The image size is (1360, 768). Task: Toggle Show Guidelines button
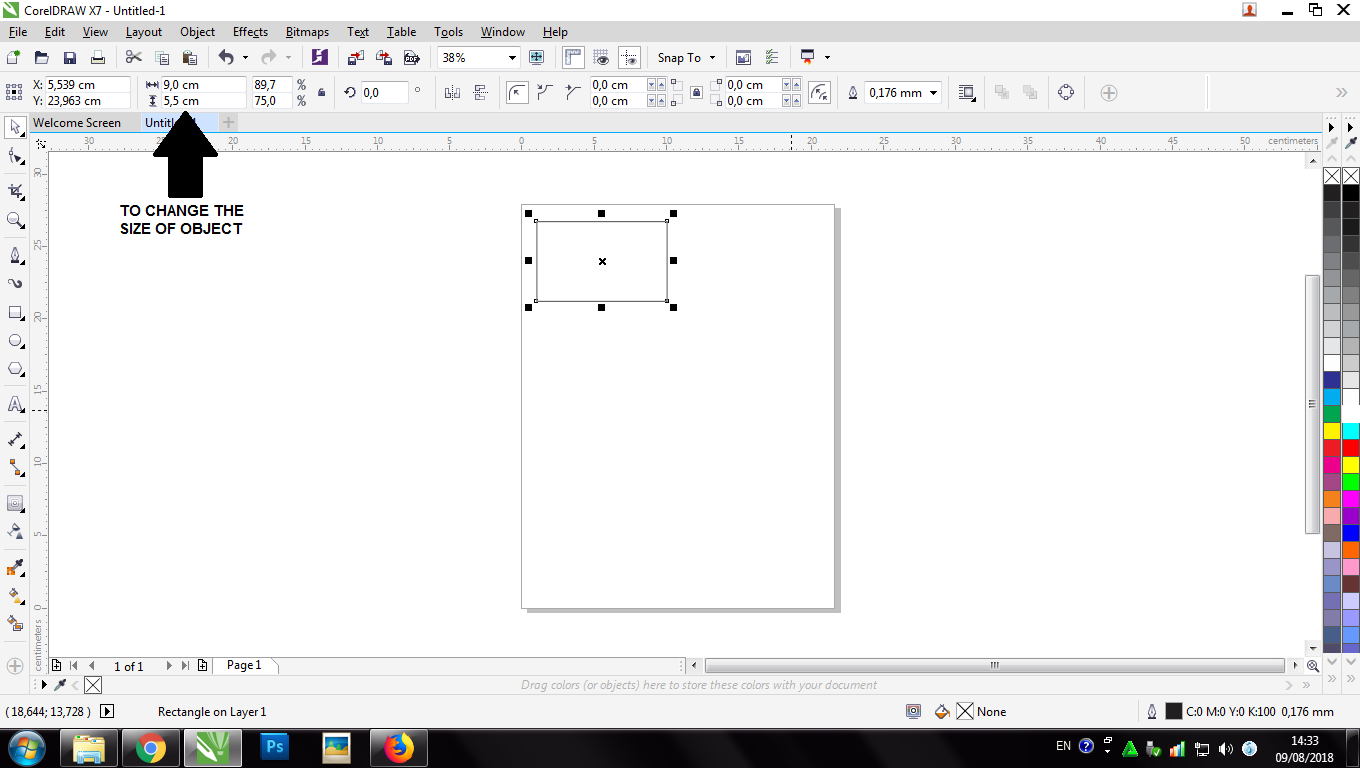(x=629, y=58)
